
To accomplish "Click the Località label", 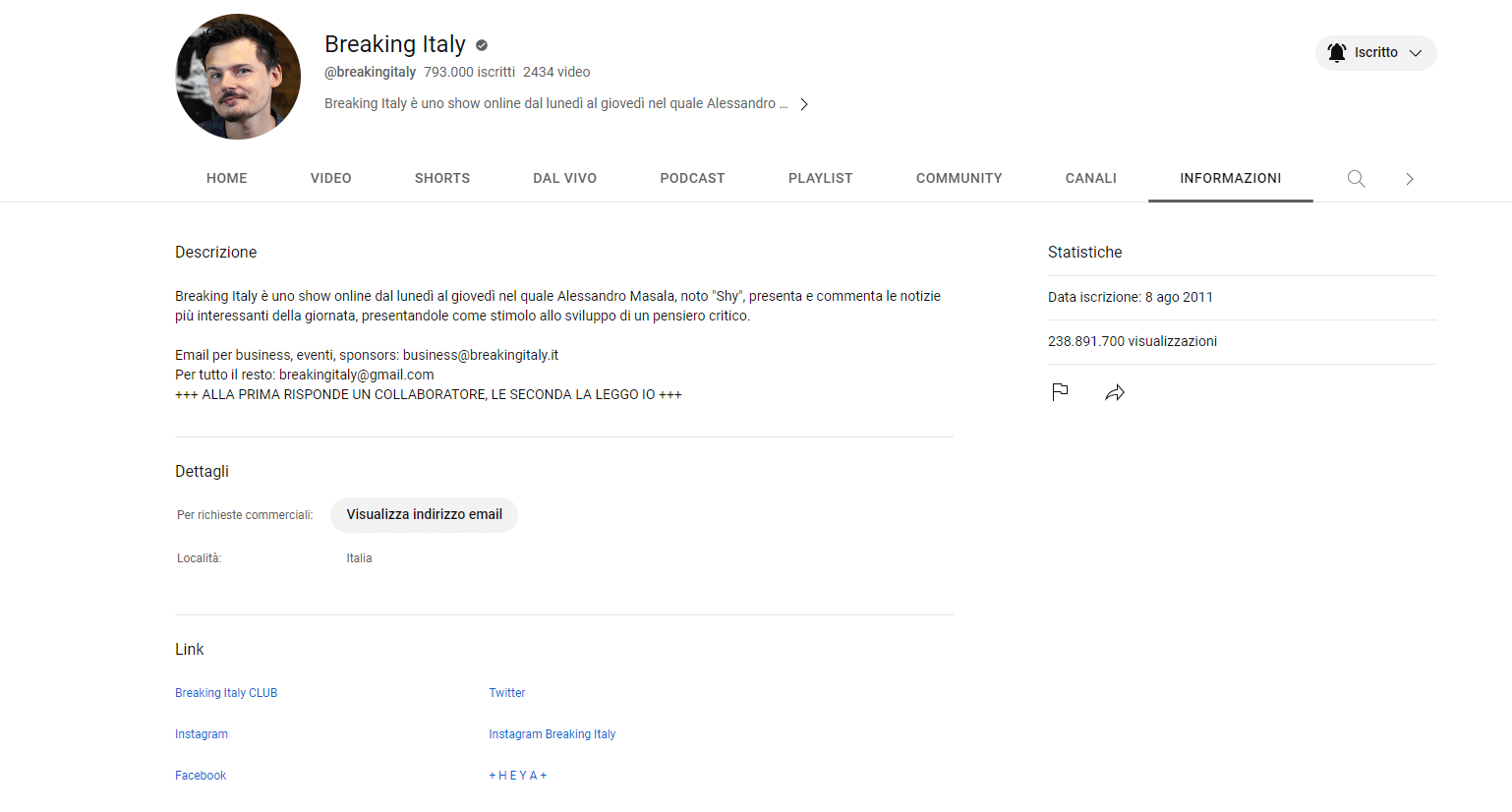I will (x=200, y=558).
